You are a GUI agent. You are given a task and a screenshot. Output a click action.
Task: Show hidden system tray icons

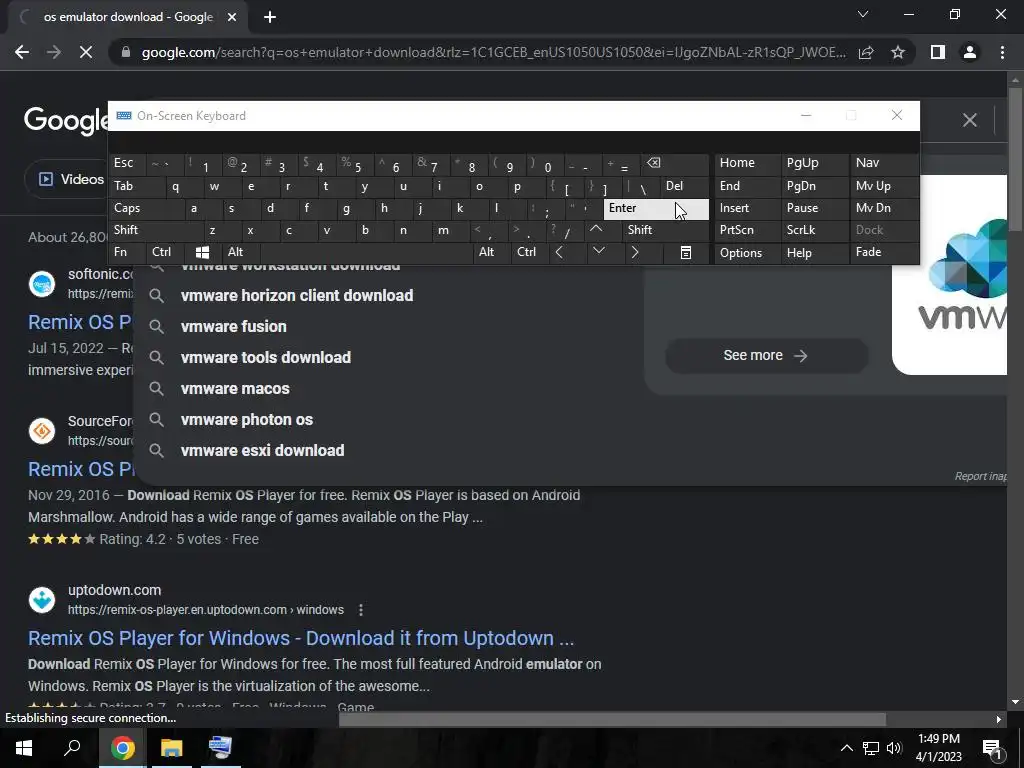(x=846, y=748)
